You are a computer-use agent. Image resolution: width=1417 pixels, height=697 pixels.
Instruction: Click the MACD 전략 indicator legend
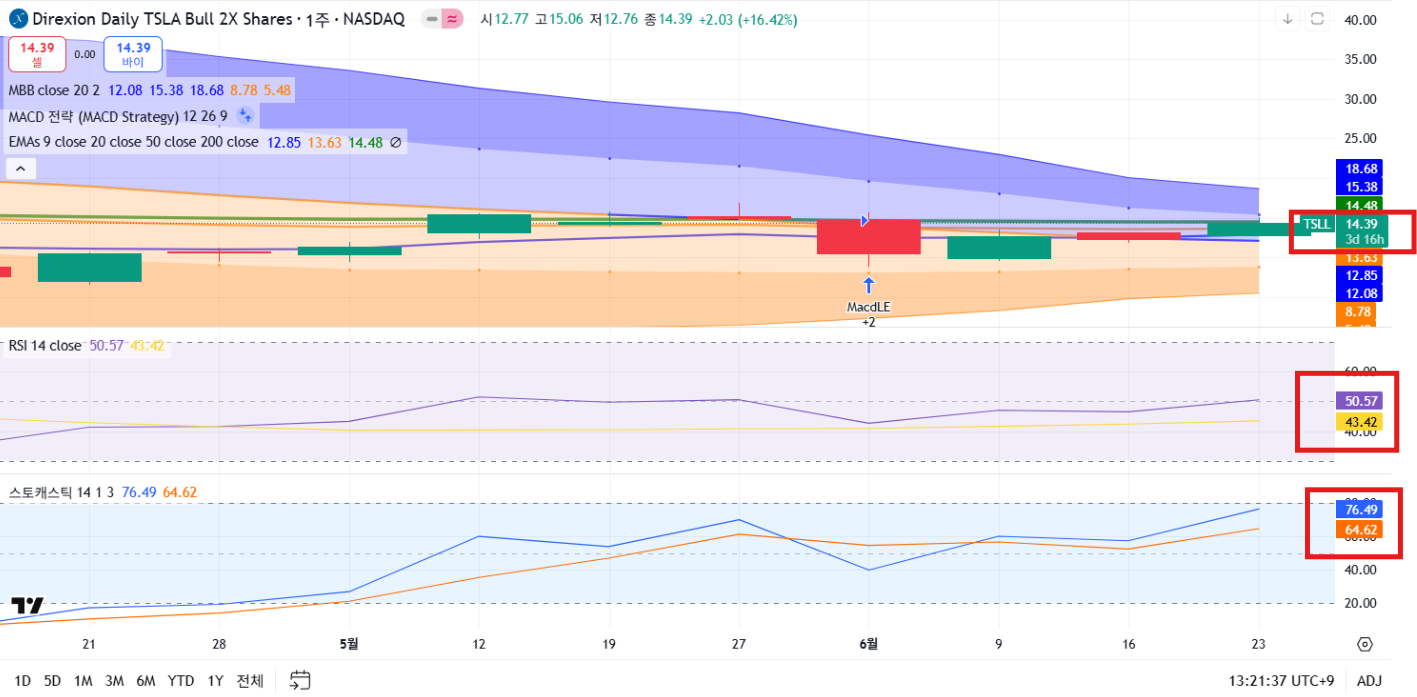(117, 116)
